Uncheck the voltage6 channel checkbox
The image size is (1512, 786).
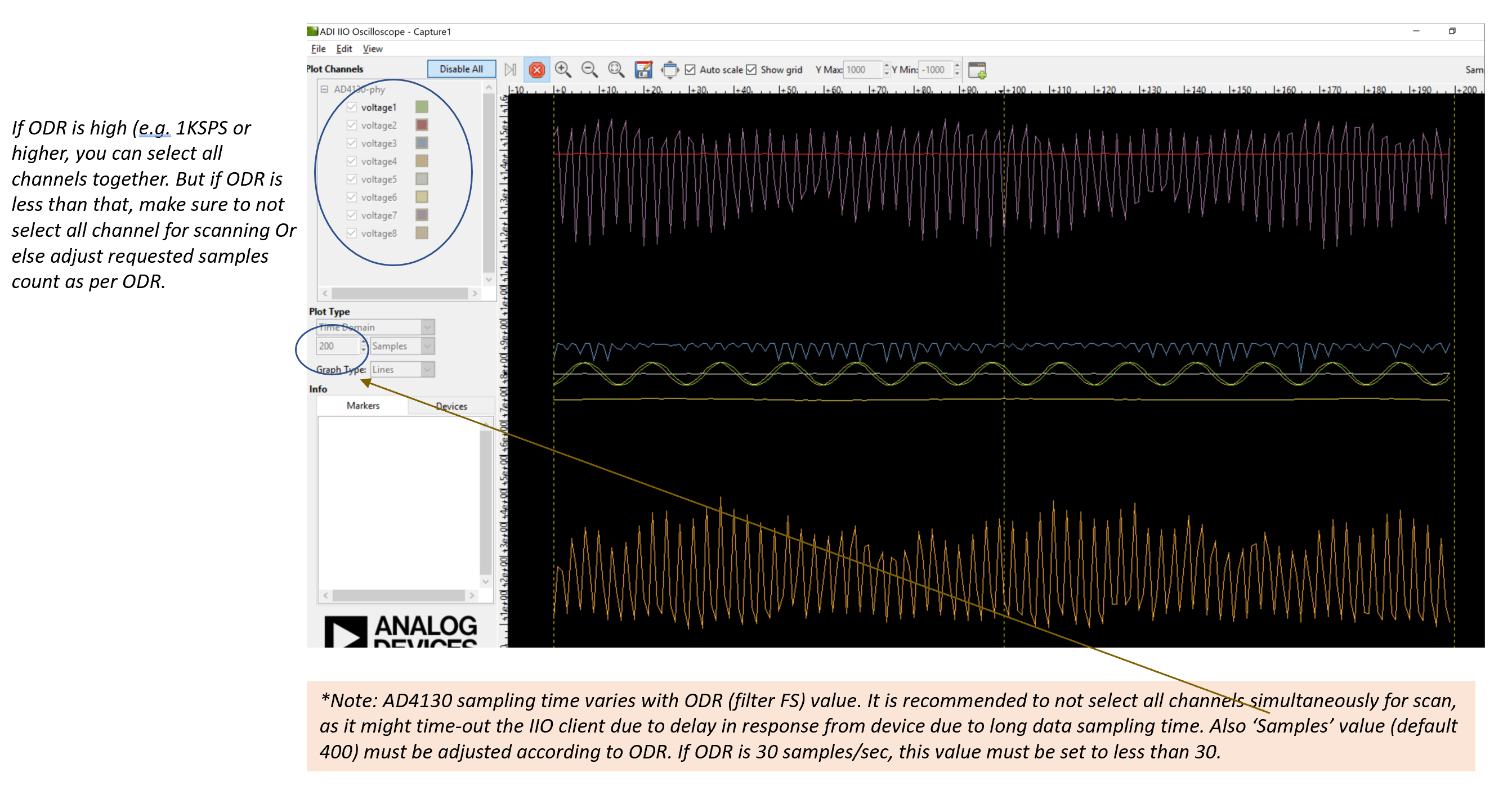pos(352,197)
